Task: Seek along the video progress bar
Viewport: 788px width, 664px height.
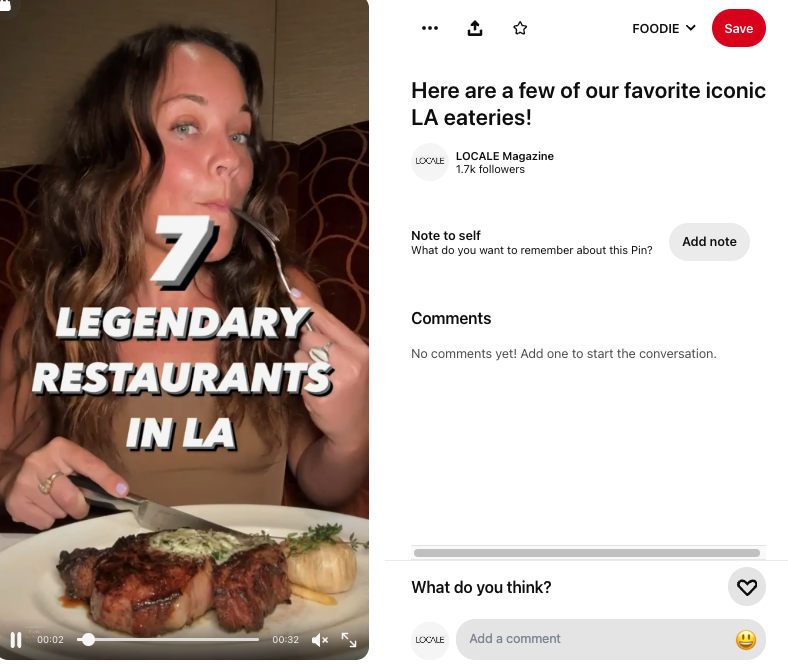Action: [168, 639]
